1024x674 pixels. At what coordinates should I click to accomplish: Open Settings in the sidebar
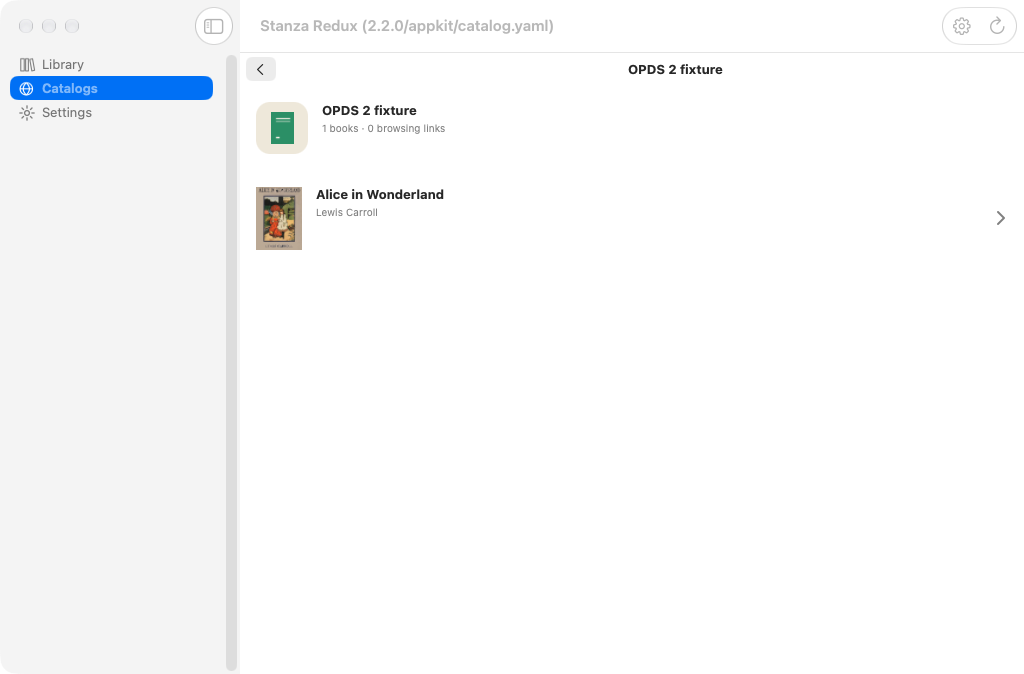click(112, 112)
